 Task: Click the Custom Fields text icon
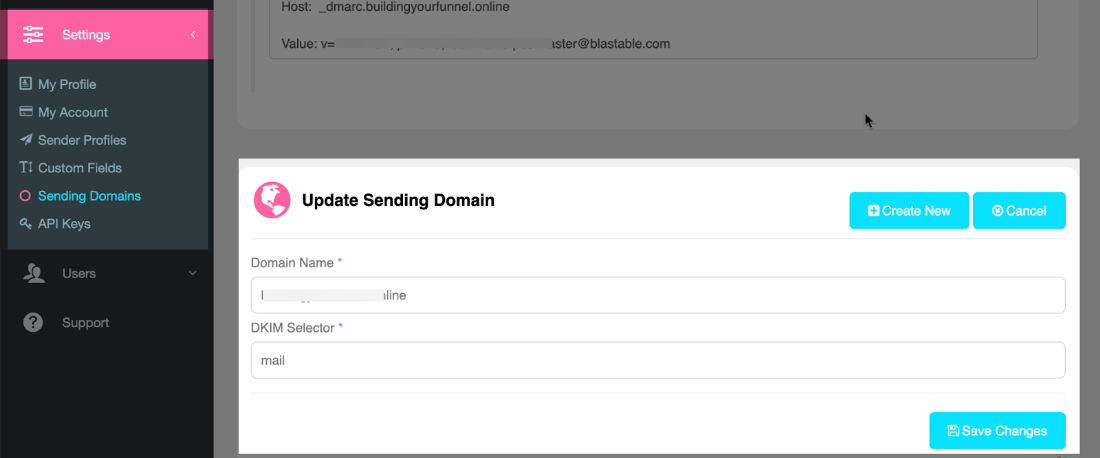26,168
